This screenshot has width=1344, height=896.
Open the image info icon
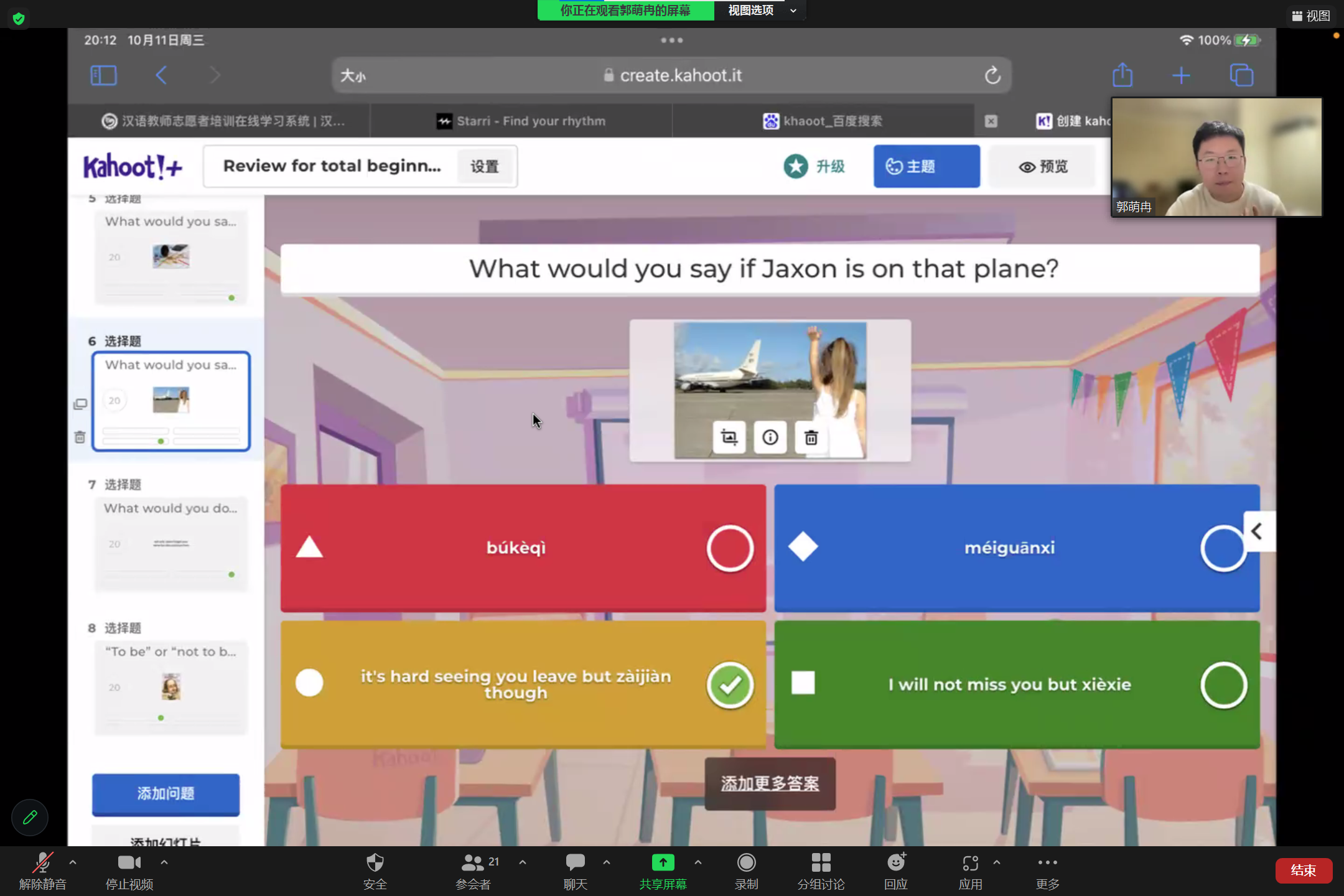pos(770,437)
